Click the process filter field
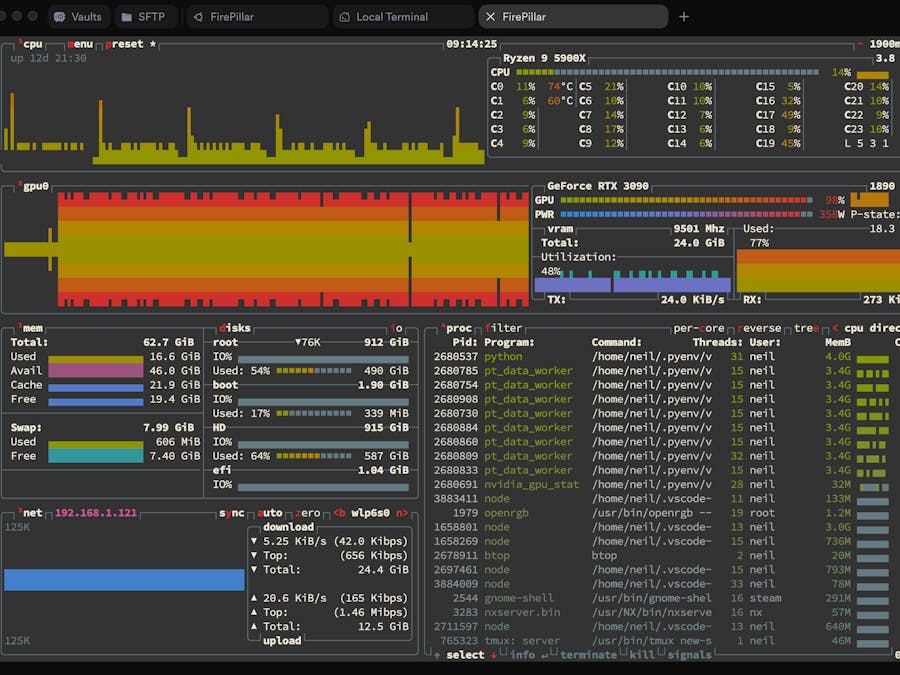The height and width of the screenshot is (675, 900). (x=503, y=328)
